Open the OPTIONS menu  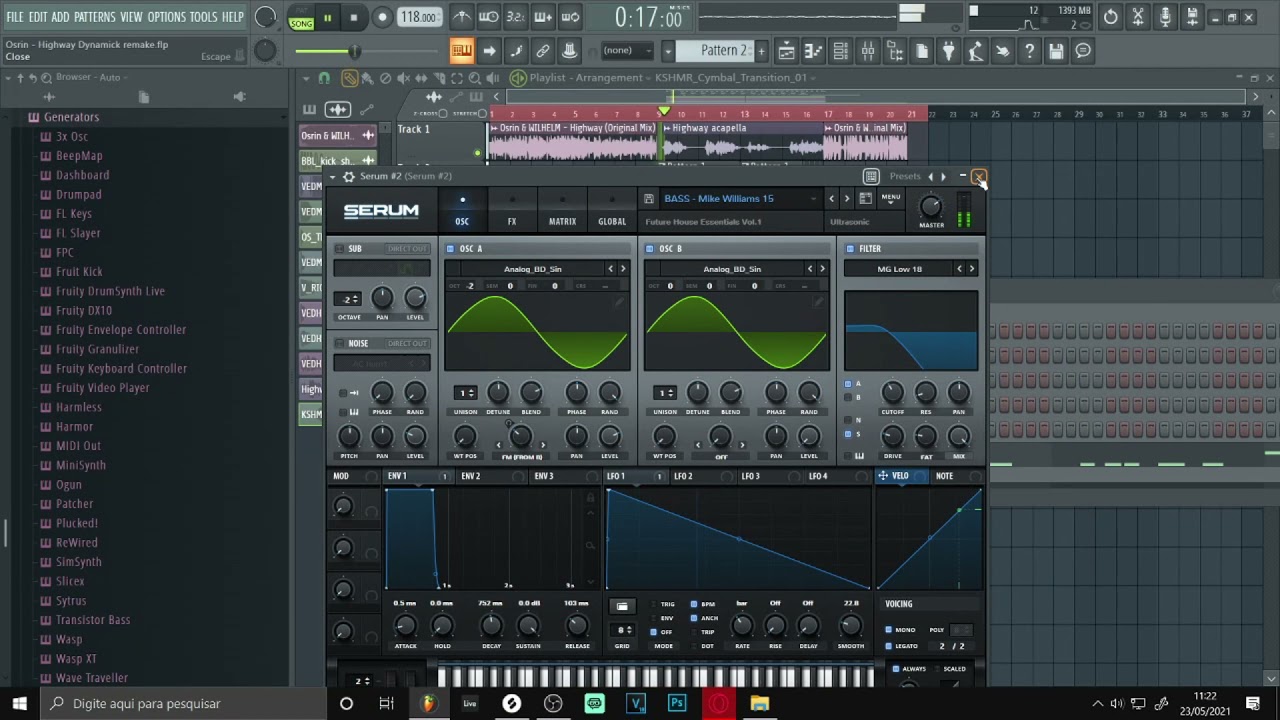tap(167, 17)
